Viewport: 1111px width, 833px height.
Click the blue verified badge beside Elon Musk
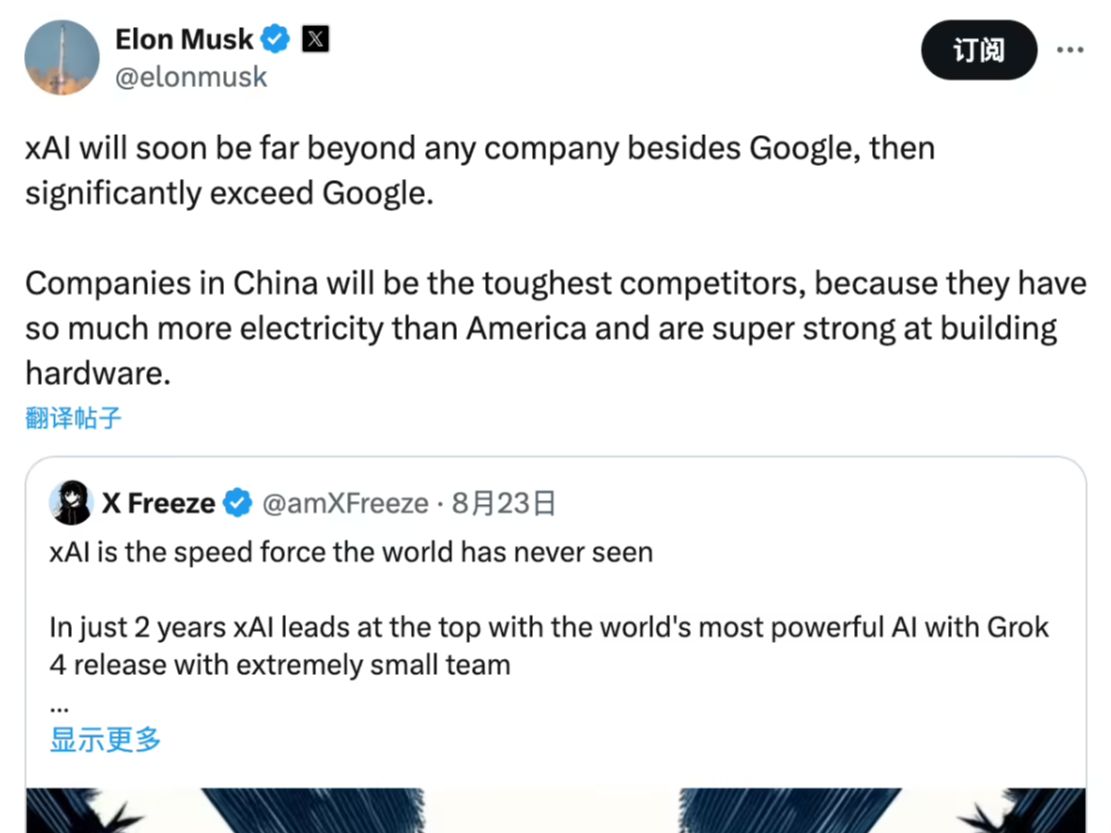pos(273,38)
